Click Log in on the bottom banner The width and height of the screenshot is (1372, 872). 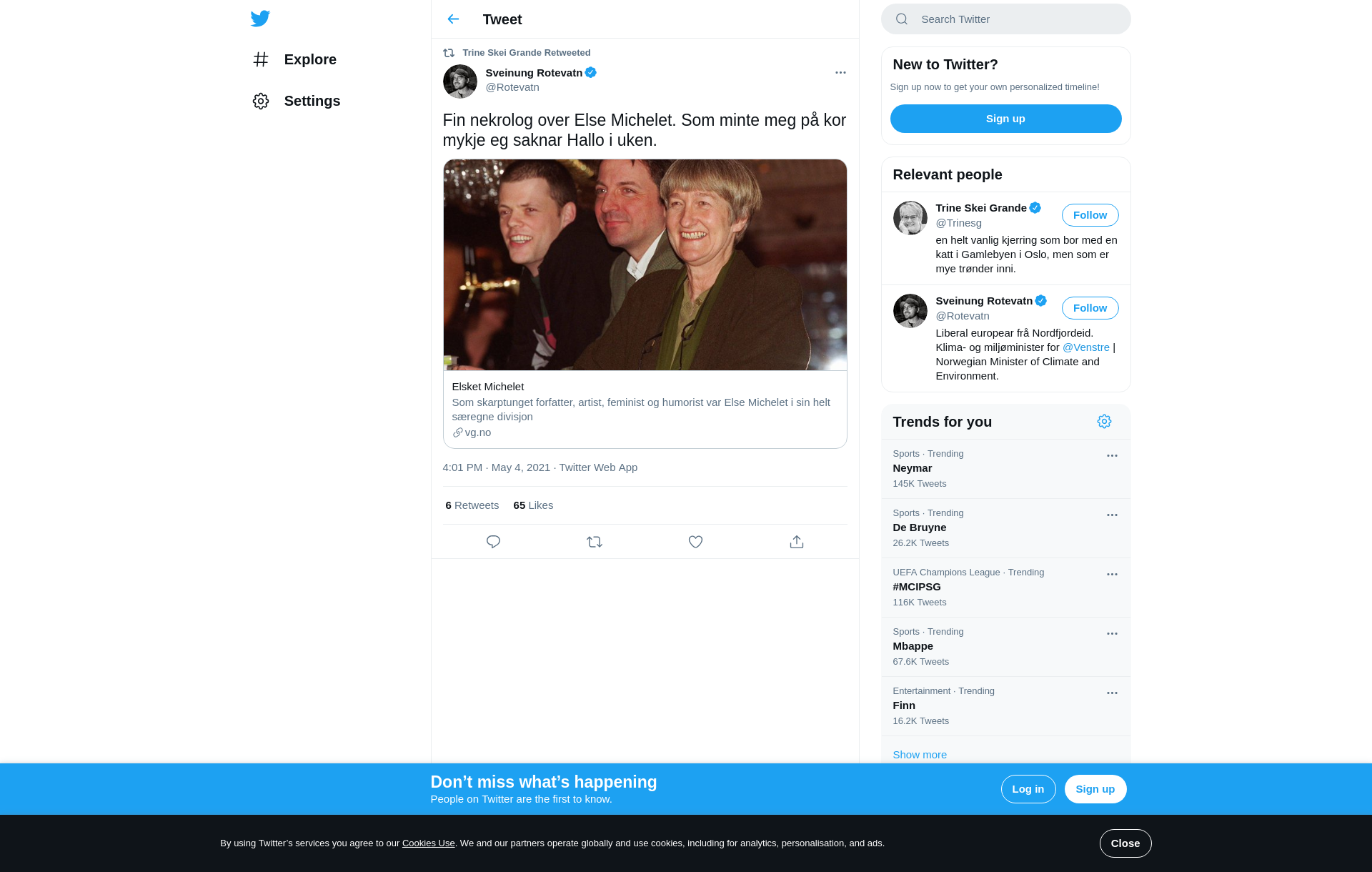[1028, 789]
